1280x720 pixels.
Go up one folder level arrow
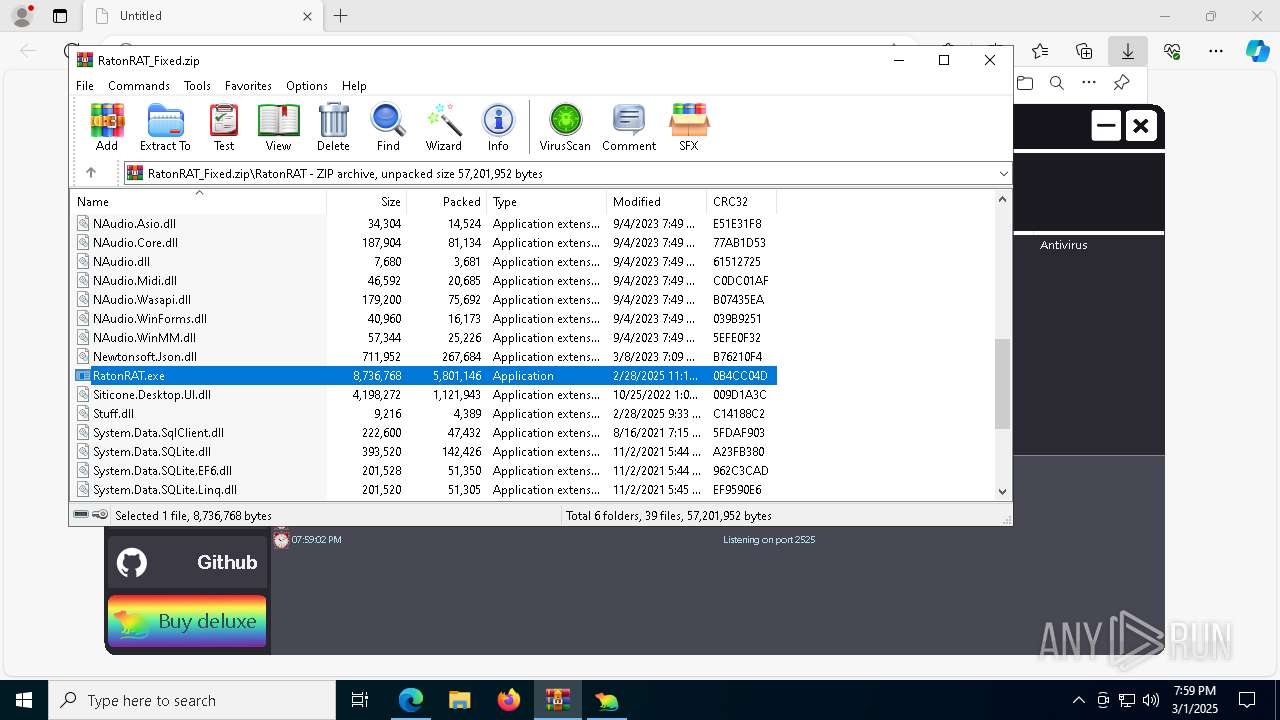pyautogui.click(x=90, y=173)
